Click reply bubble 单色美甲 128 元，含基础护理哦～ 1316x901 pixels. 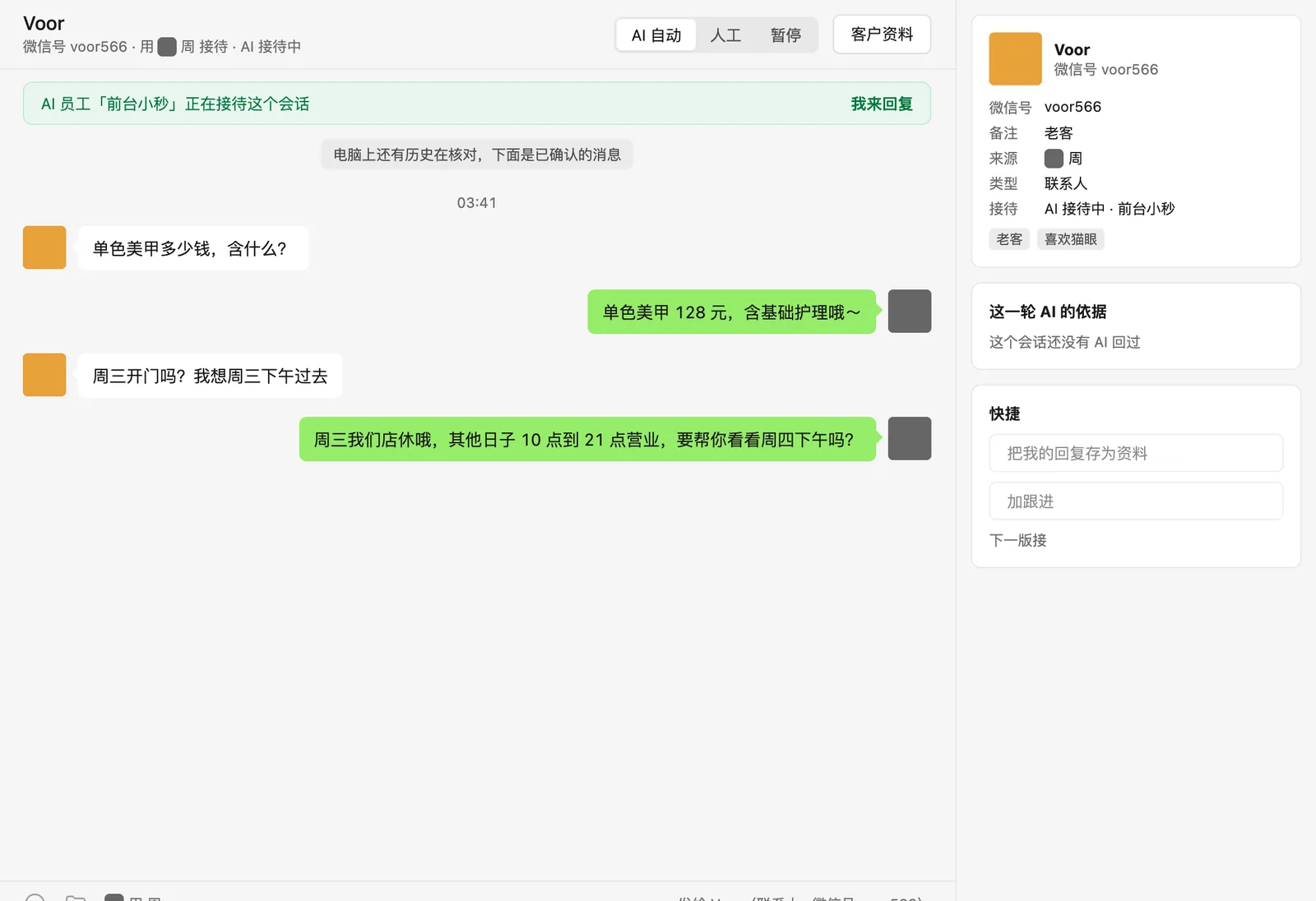pos(731,312)
